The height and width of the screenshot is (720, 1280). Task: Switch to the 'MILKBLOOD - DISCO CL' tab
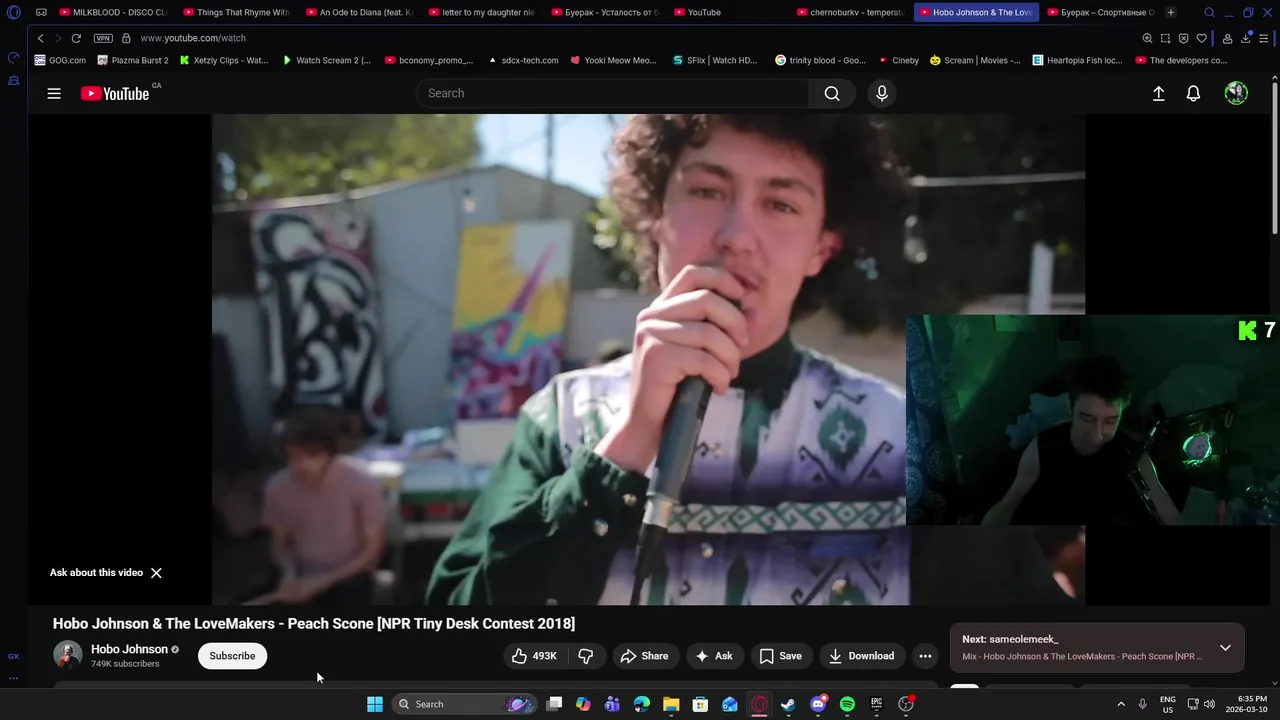point(113,13)
